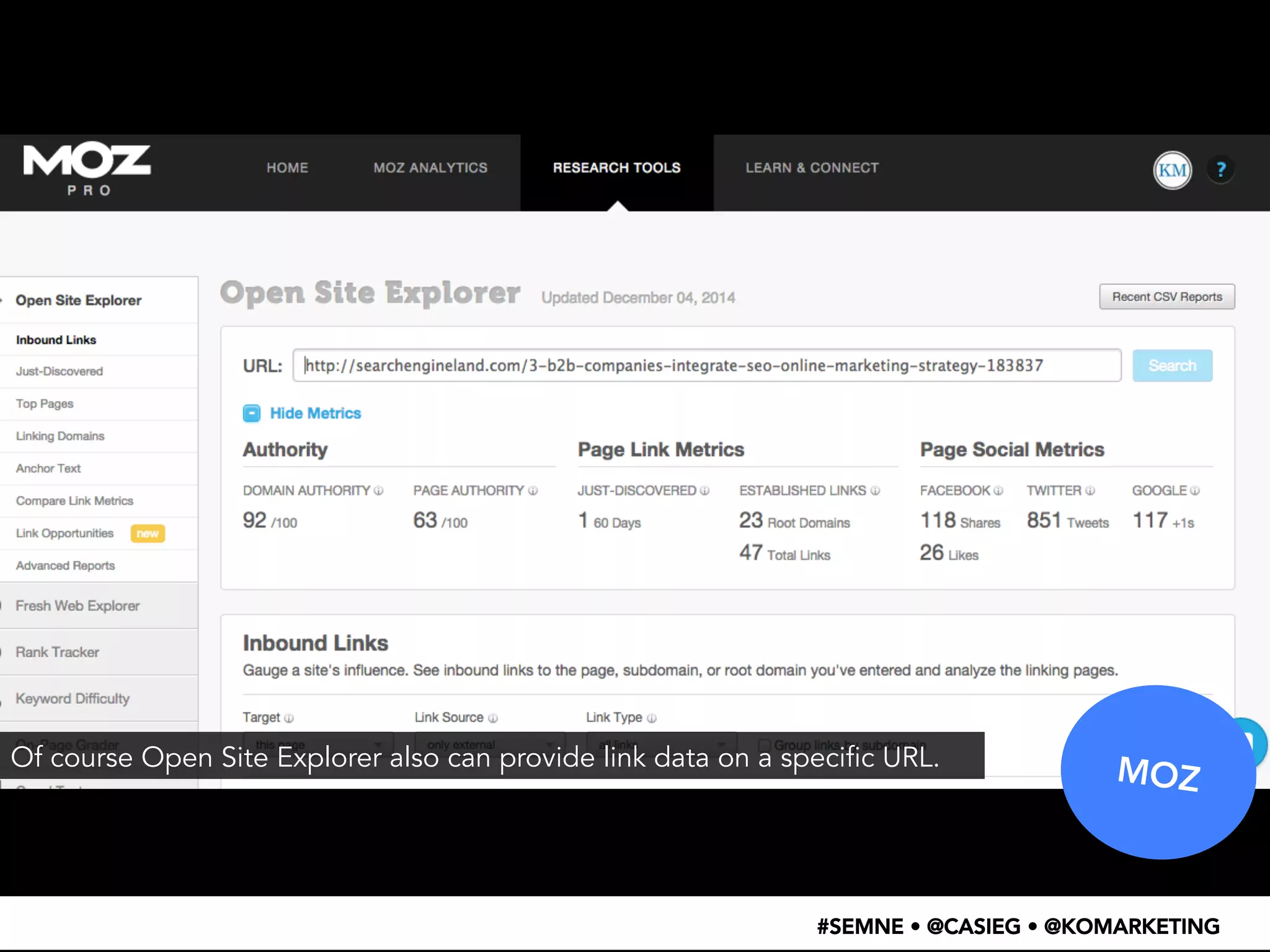
Task: Click the Search button
Action: (1172, 366)
